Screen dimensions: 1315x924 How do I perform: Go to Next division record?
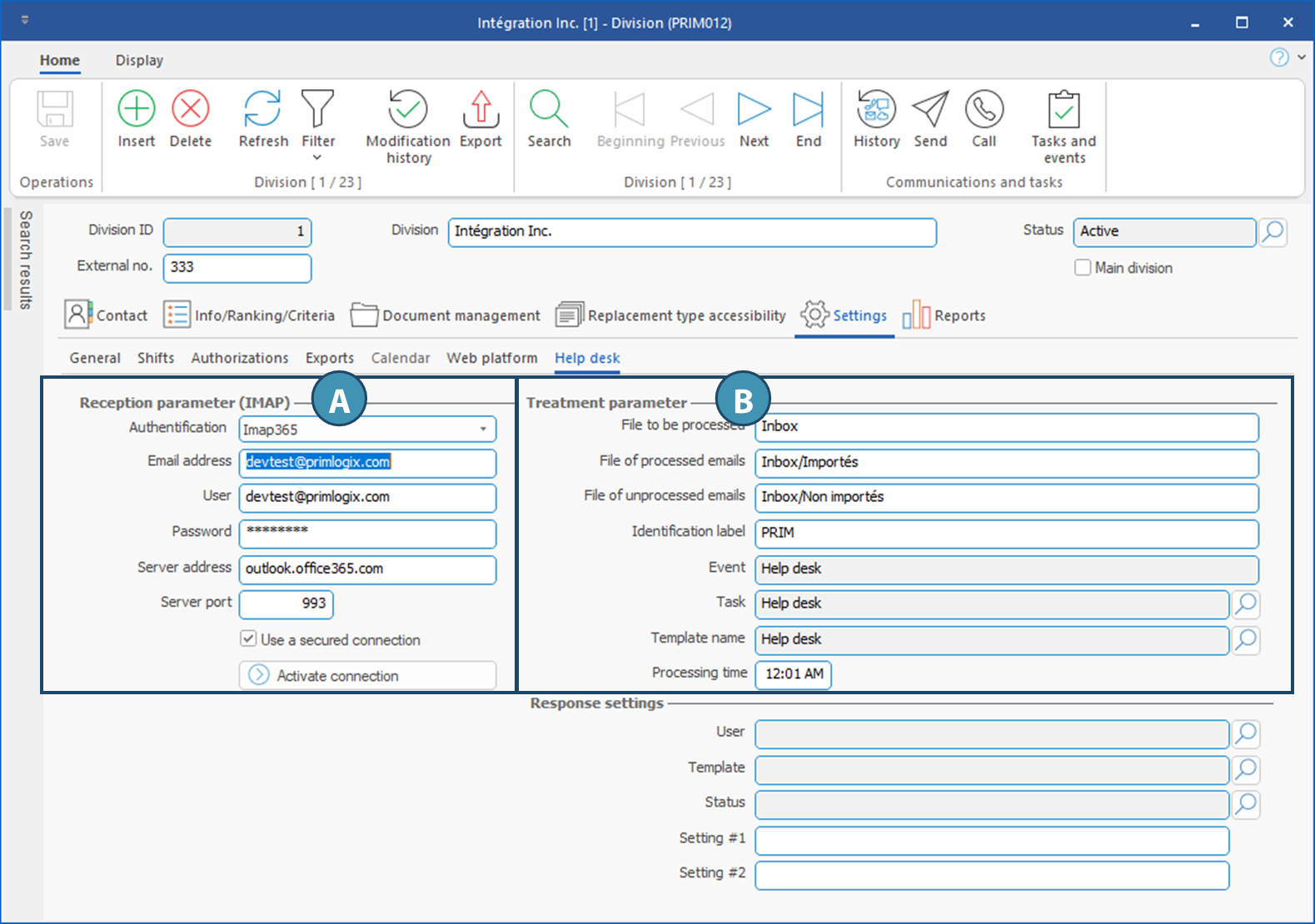point(754,109)
